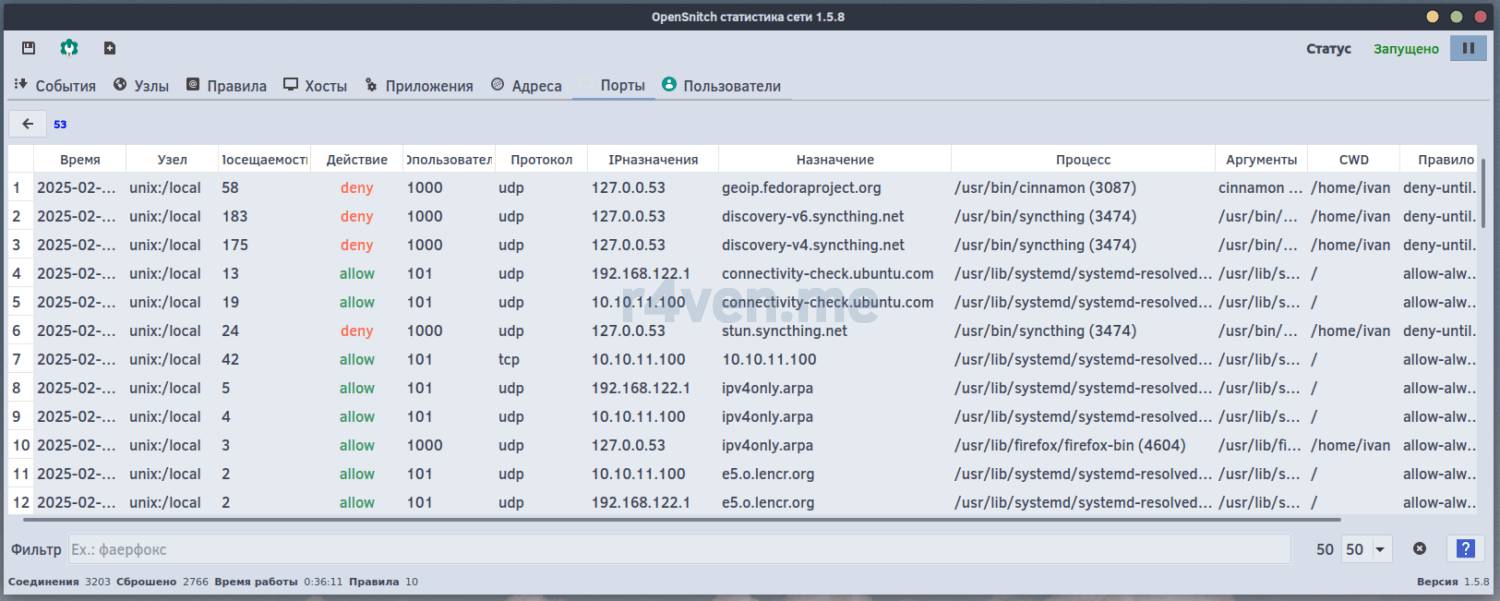Go to the Пользователи tab
This screenshot has width=1500, height=601.
pyautogui.click(x=721, y=86)
